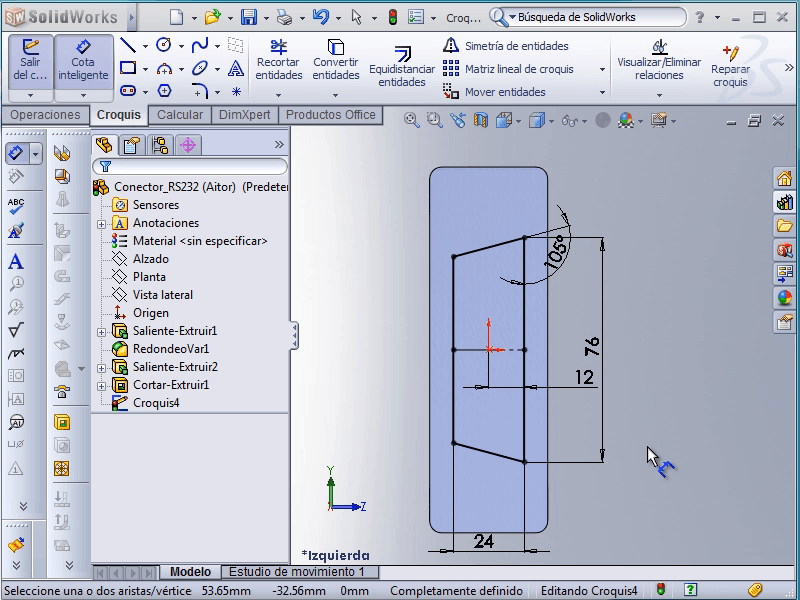Expand the Cortar-Extruir1 feature node

pyautogui.click(x=101, y=386)
